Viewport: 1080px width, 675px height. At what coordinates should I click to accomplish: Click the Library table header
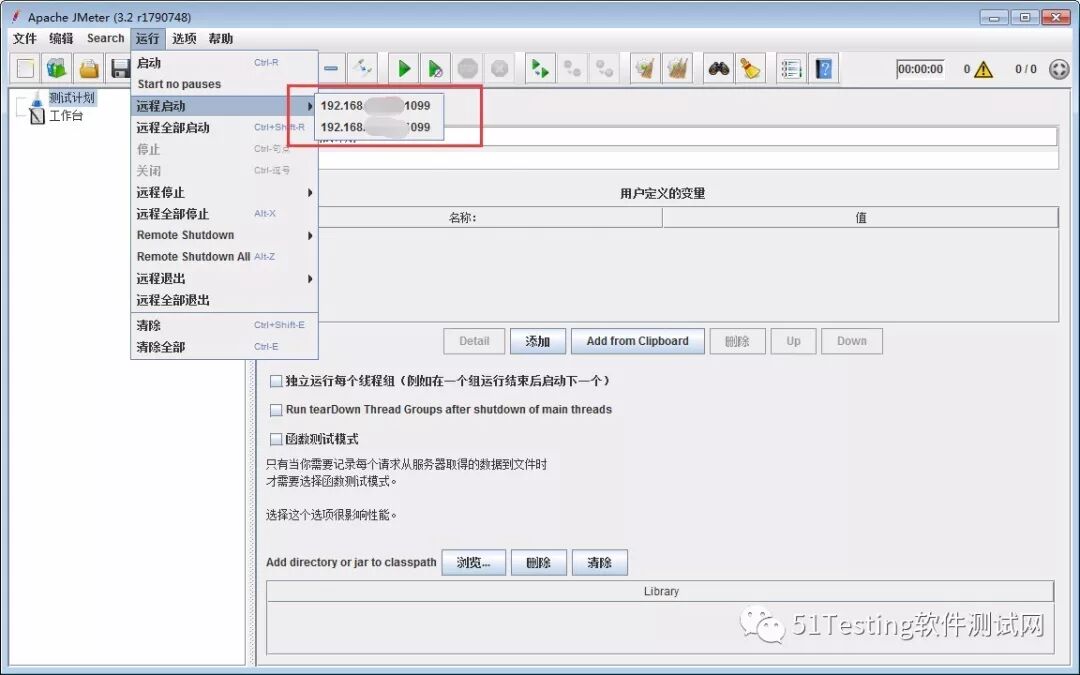[661, 591]
